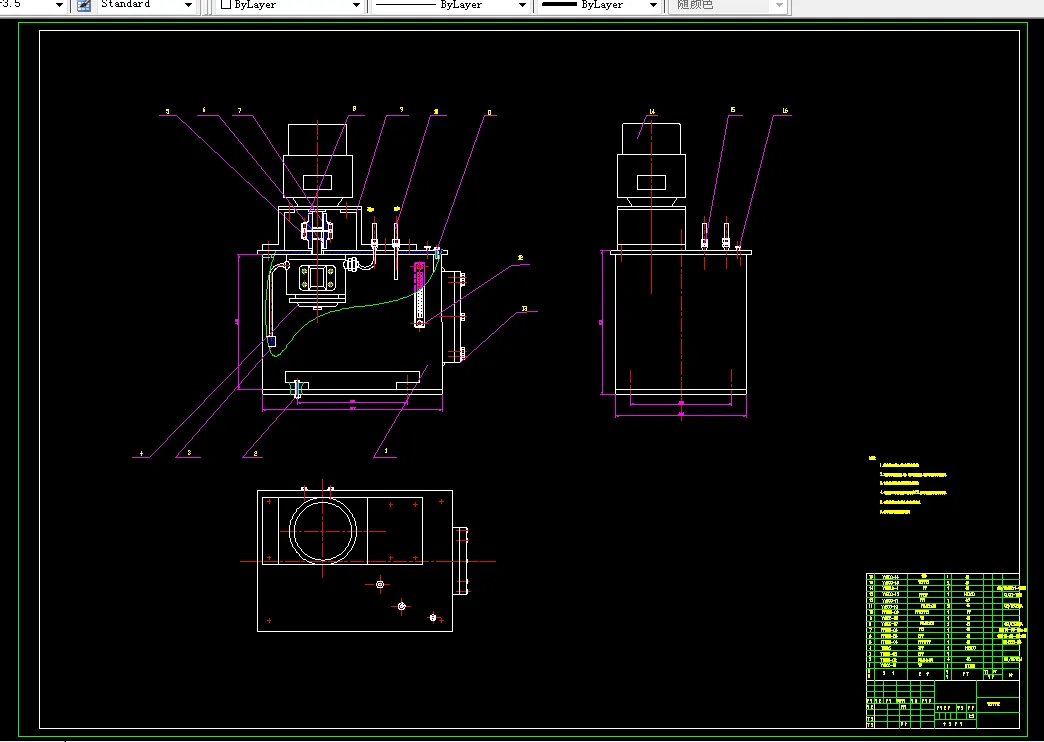
Task: Select balloon number 13 label
Action: point(525,309)
